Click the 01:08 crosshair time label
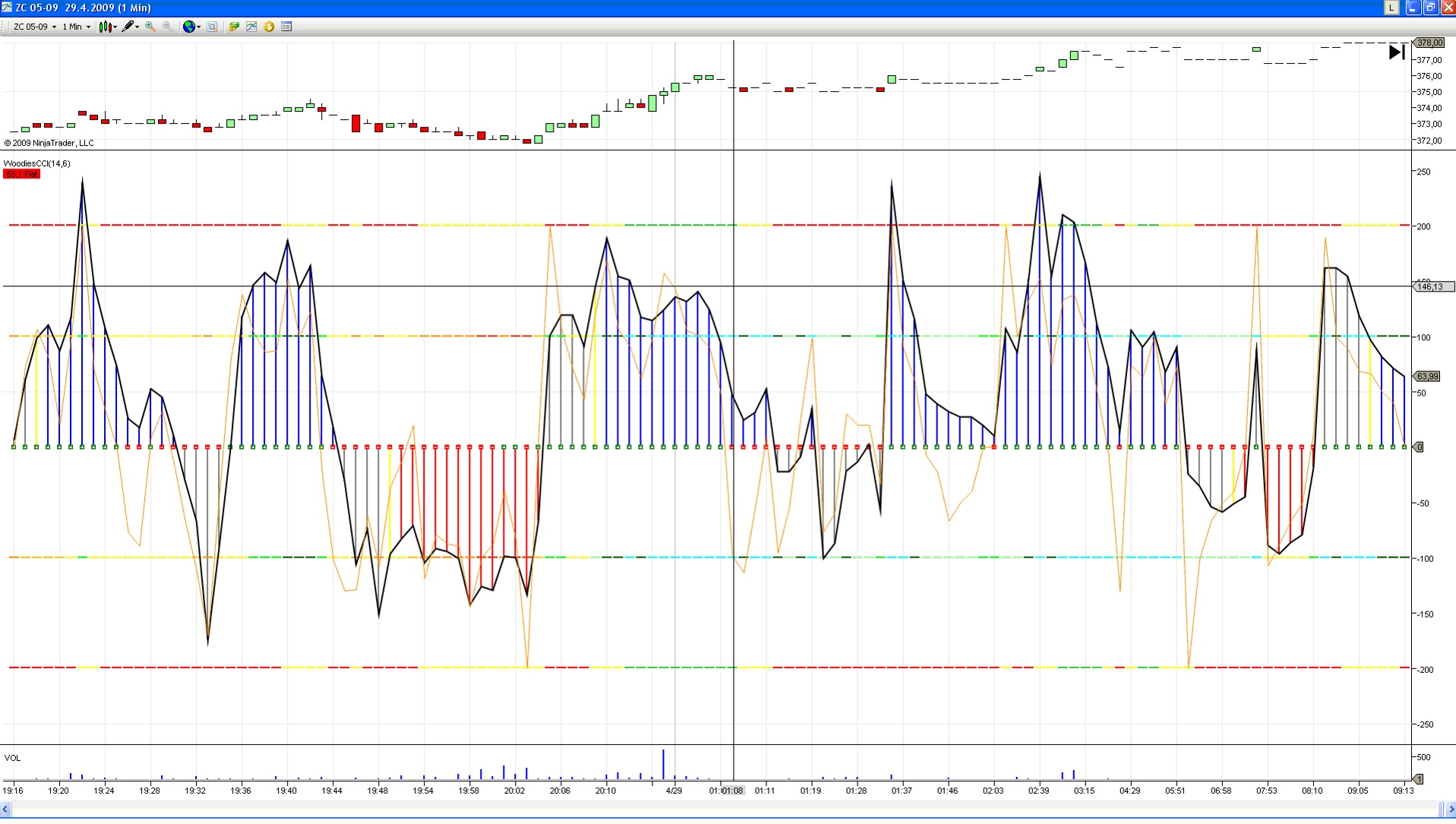Viewport: 1456px width, 824px height. 732,791
